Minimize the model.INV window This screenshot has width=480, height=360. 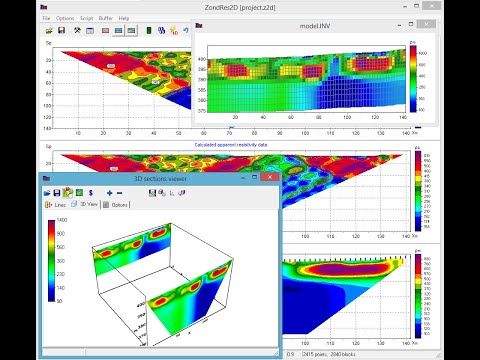pos(400,25)
